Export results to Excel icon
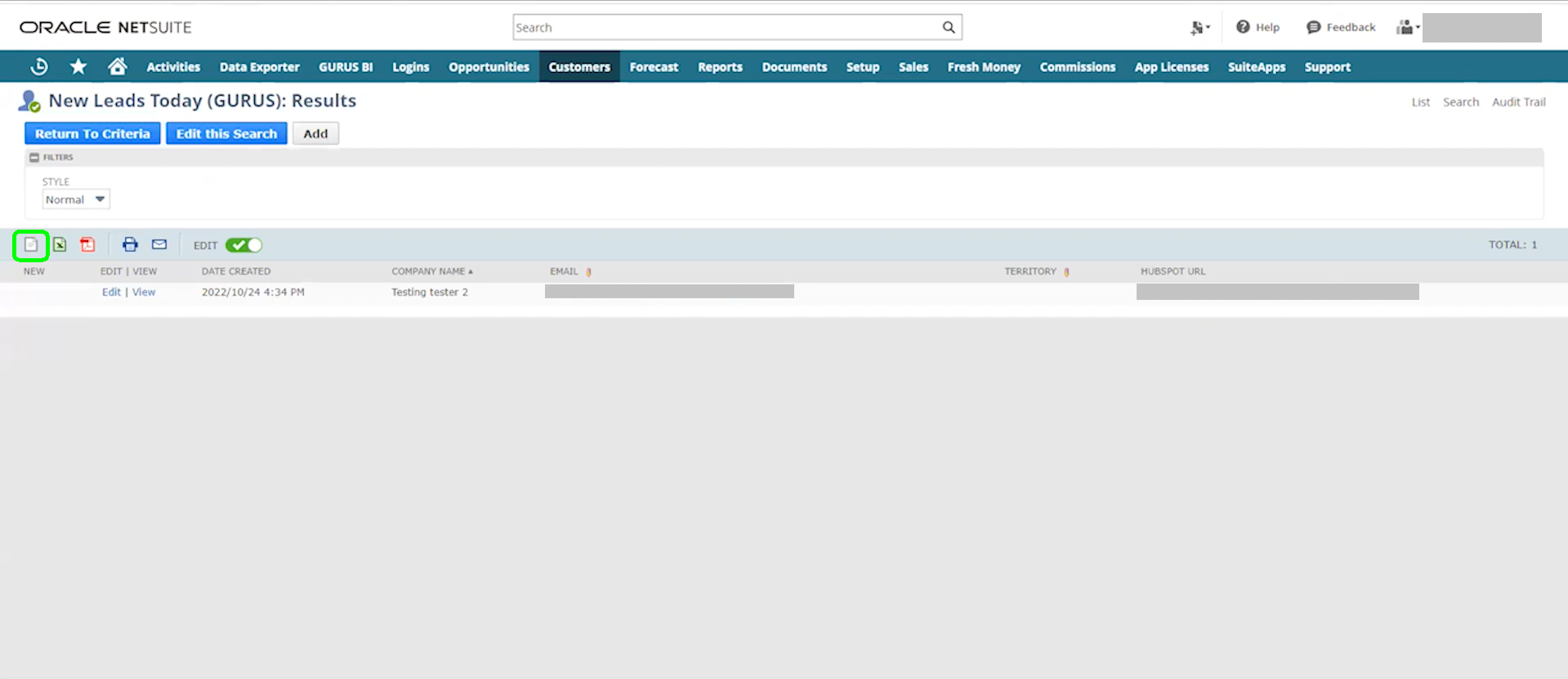This screenshot has width=1568, height=679. [x=60, y=244]
